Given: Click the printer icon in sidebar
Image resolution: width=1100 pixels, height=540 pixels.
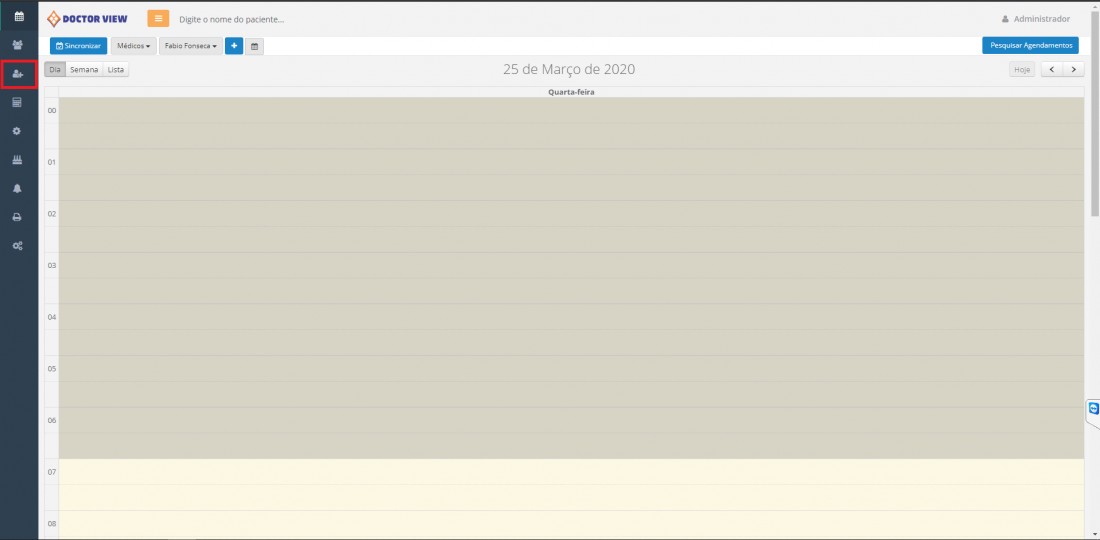Looking at the screenshot, I should click(x=18, y=217).
